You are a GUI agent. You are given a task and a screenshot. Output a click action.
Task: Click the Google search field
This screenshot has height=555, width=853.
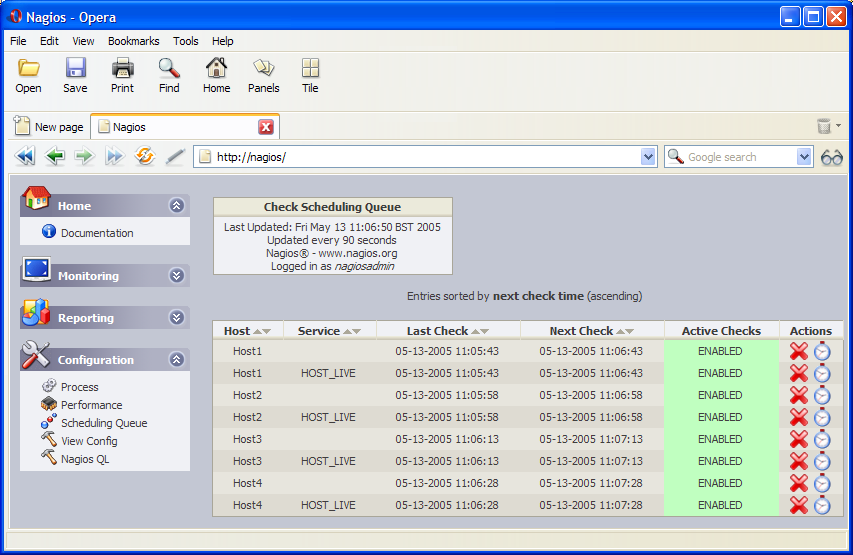point(732,157)
